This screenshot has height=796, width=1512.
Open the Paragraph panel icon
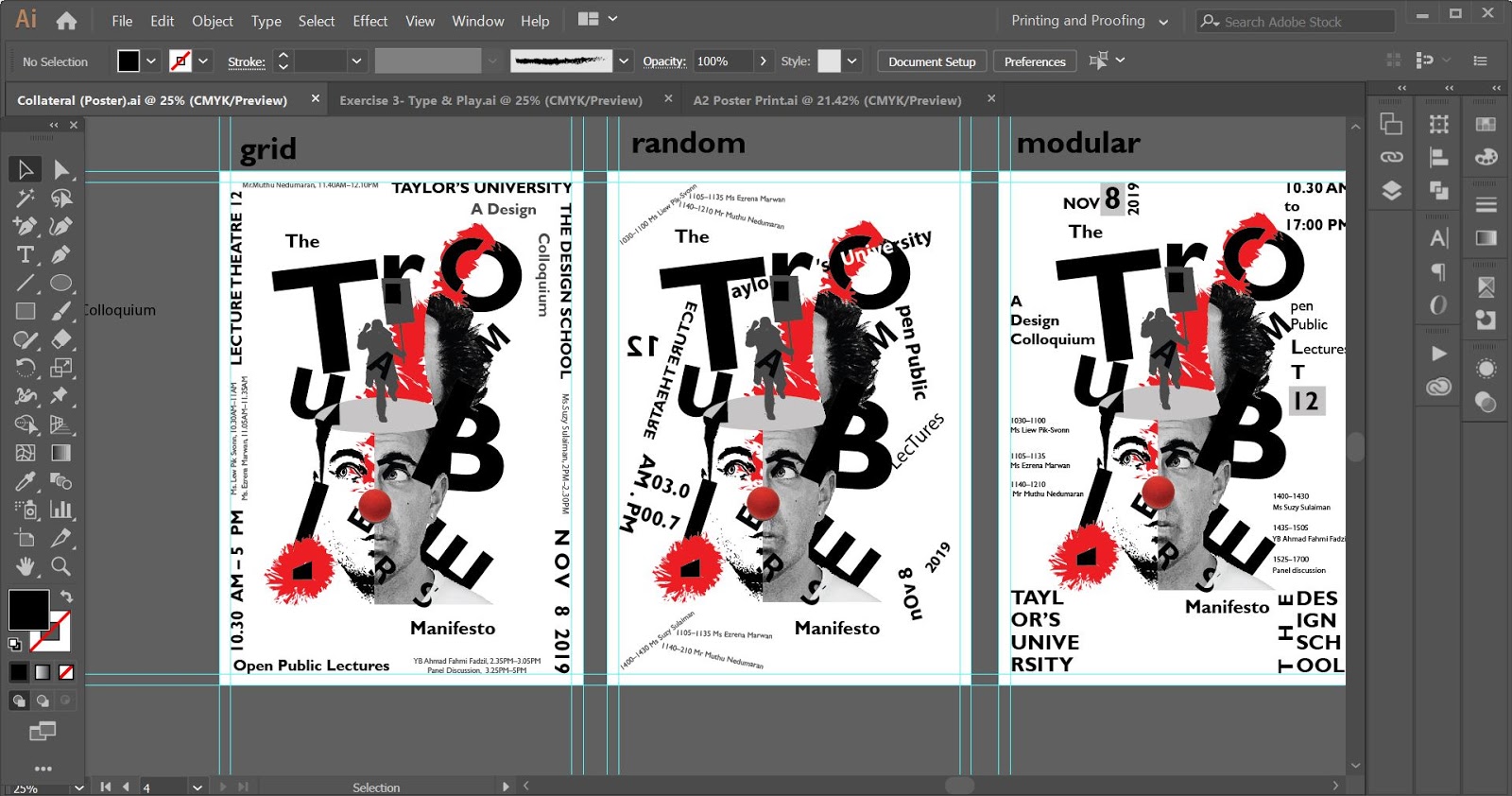[1439, 272]
